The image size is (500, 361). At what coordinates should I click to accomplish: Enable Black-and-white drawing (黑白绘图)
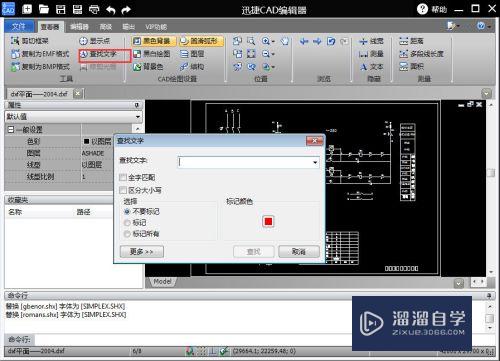point(152,54)
